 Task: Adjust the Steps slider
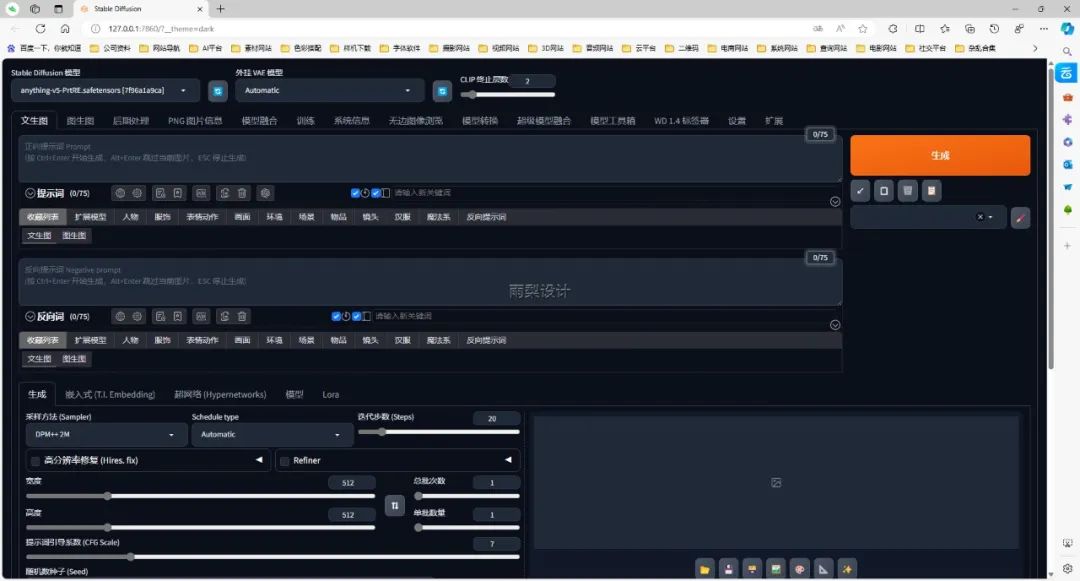(439, 432)
